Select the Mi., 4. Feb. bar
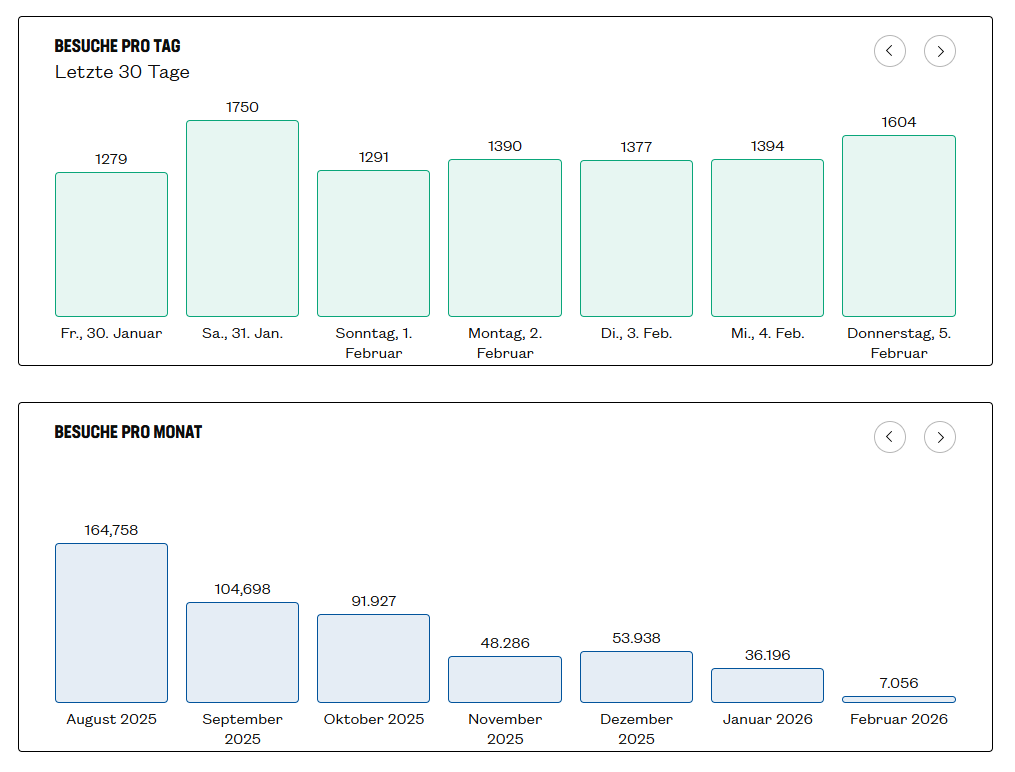 pos(767,238)
